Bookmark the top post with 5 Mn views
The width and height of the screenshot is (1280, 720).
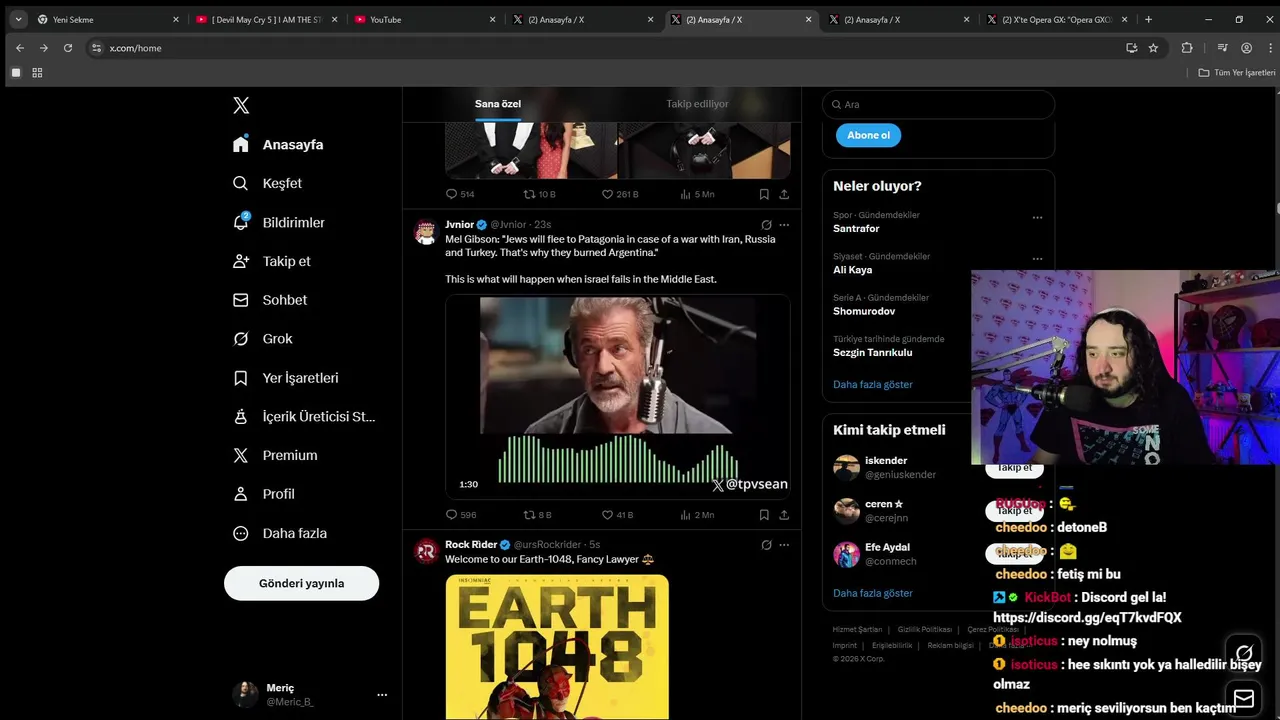tap(764, 194)
